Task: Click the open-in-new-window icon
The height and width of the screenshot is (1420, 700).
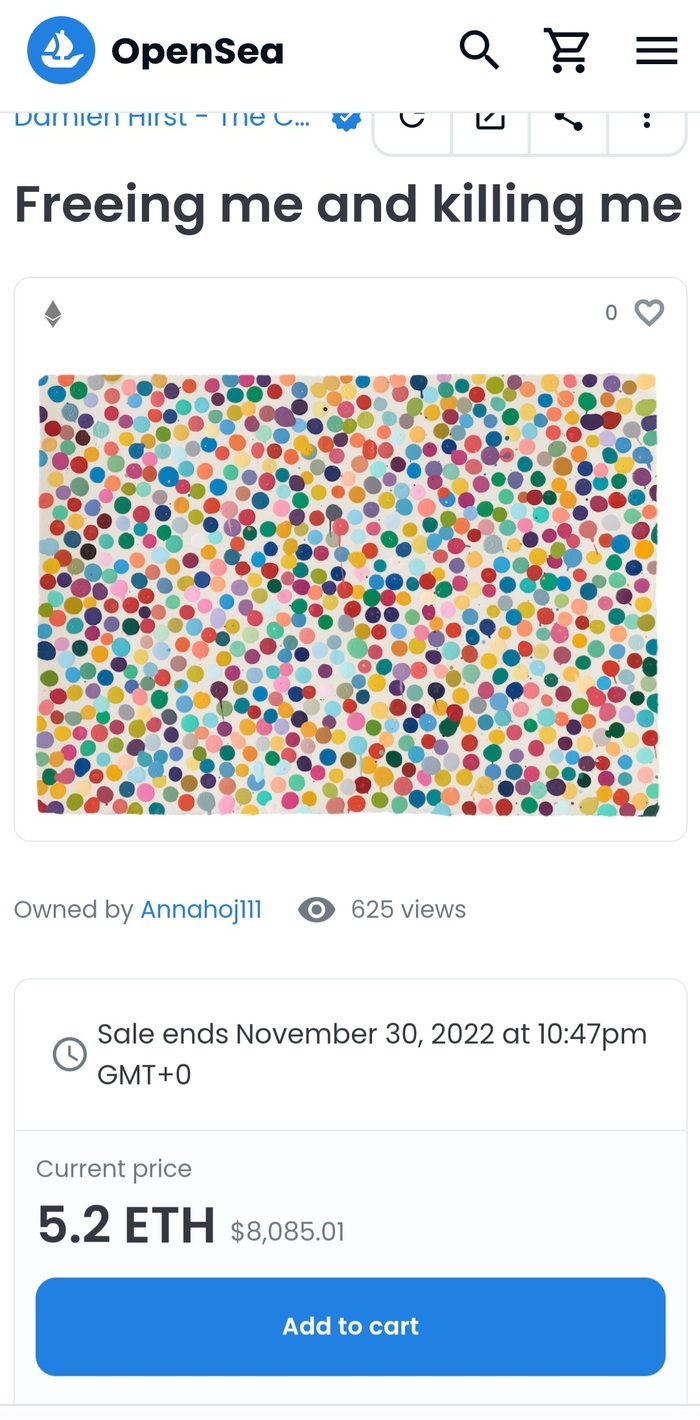Action: click(490, 122)
